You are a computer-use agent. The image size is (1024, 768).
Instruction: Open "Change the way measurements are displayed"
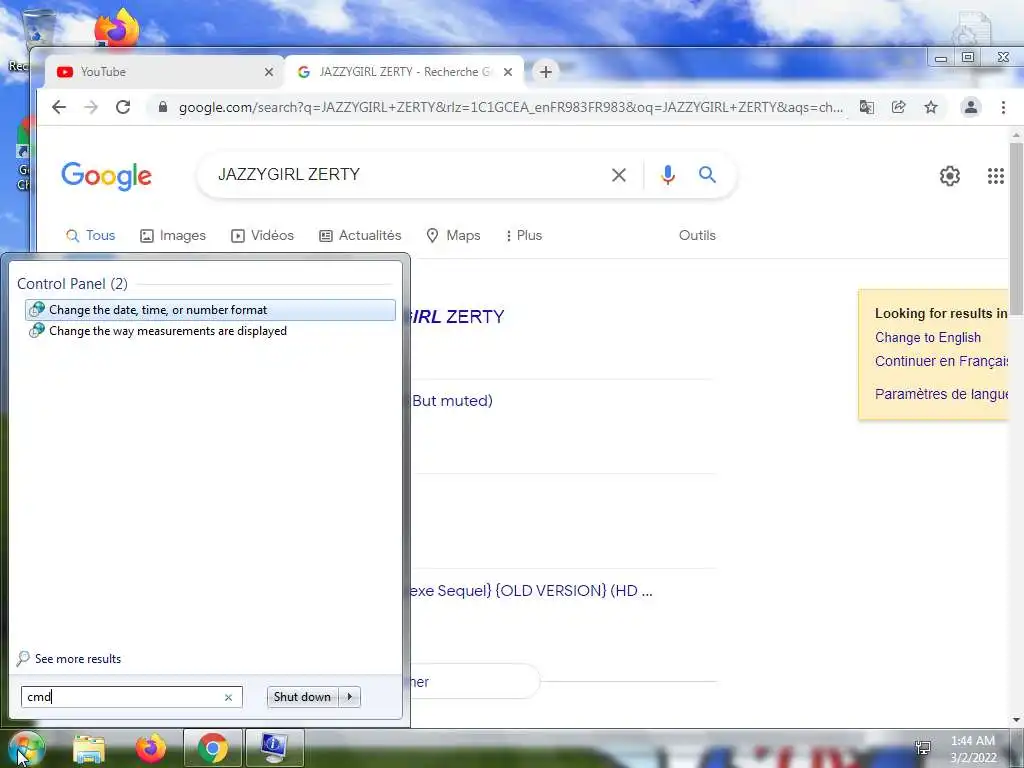coord(210,330)
